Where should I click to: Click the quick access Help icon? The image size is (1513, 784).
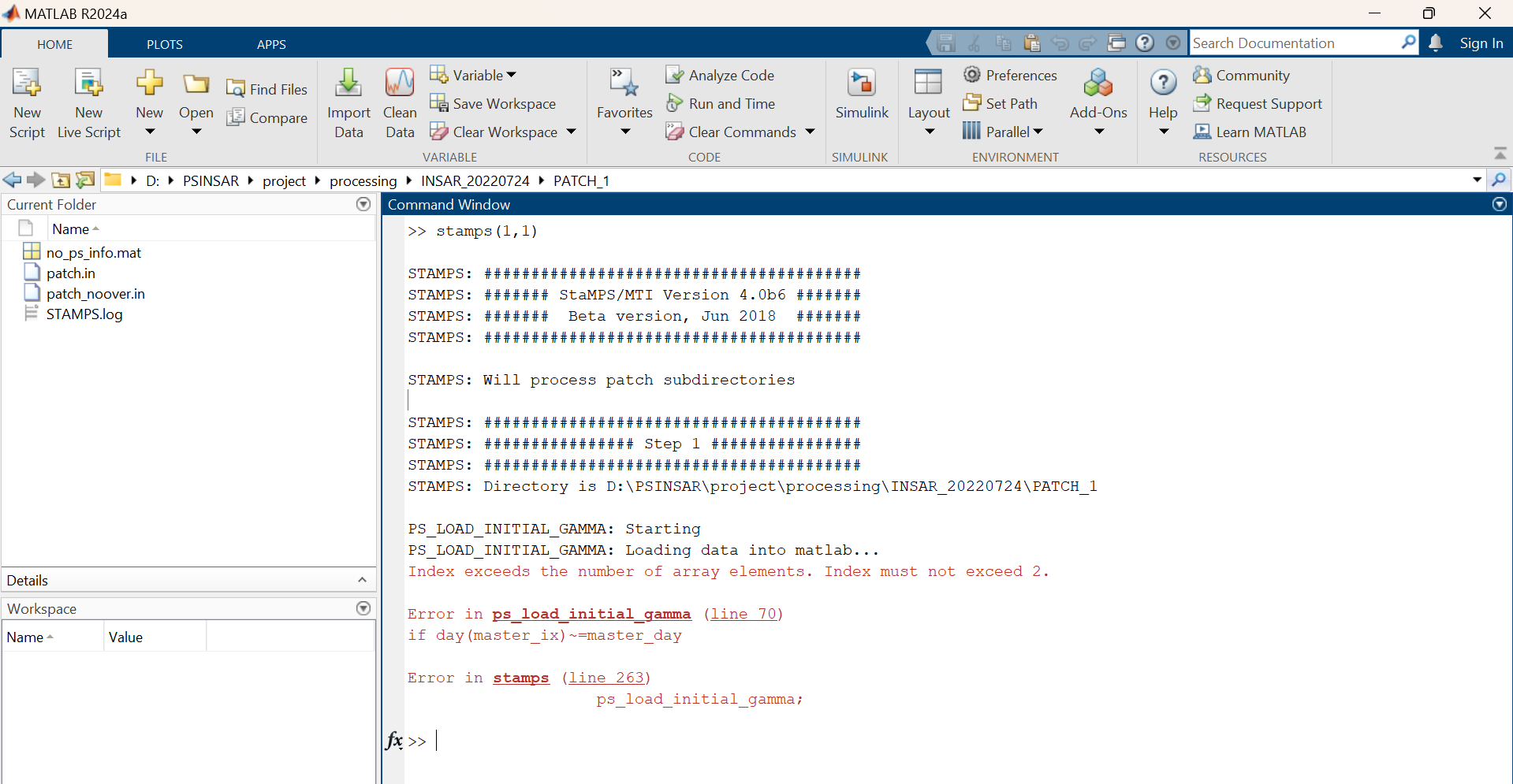pyautogui.click(x=1145, y=43)
